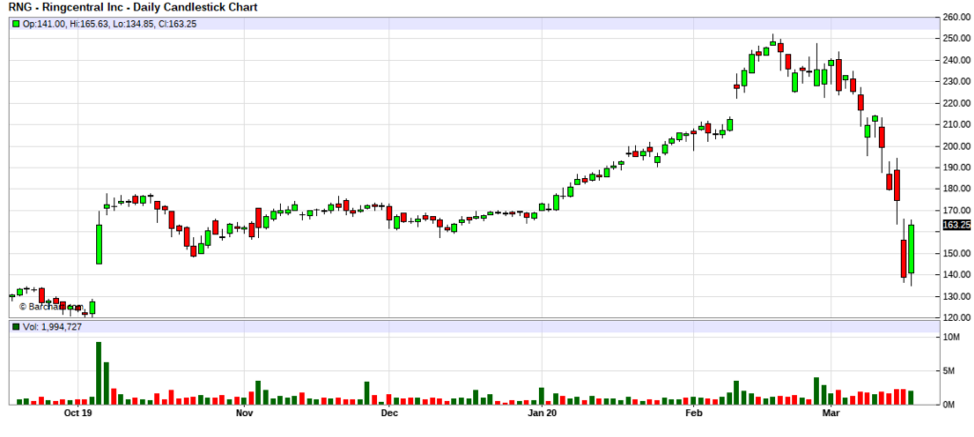
Task: Click the tallest volume bar in October
Action: (99, 373)
